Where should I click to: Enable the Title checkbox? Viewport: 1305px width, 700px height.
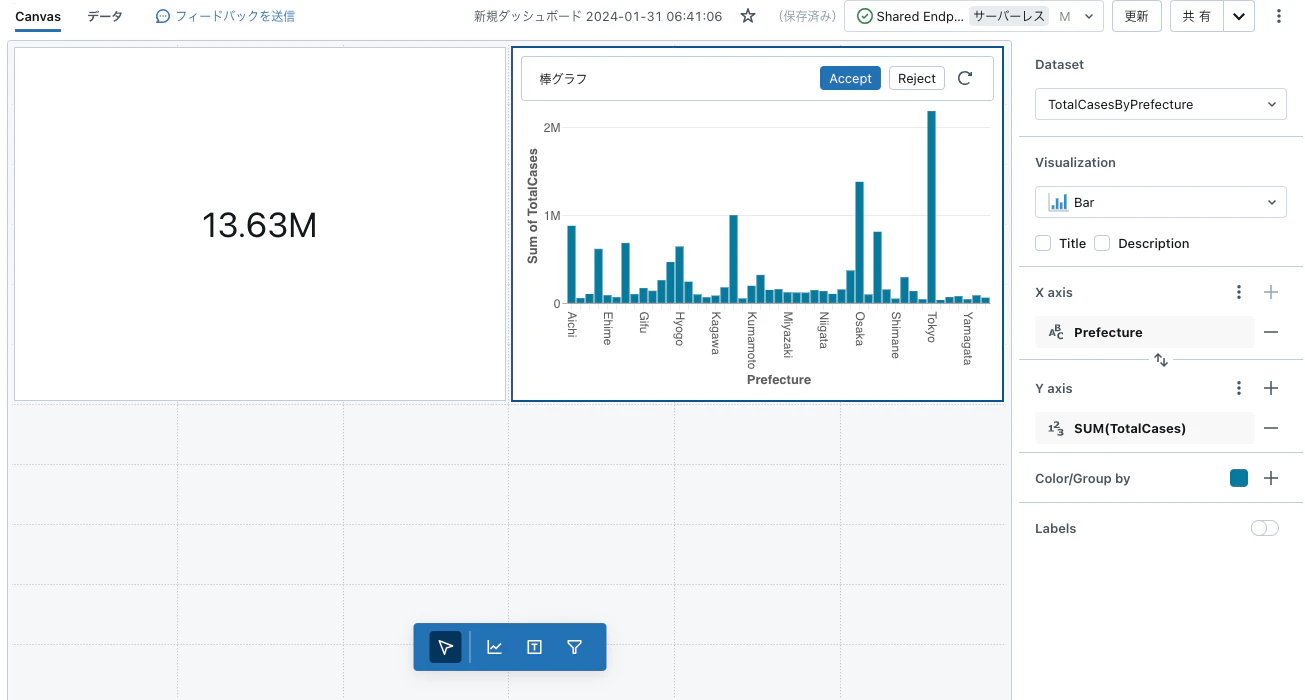coord(1043,243)
